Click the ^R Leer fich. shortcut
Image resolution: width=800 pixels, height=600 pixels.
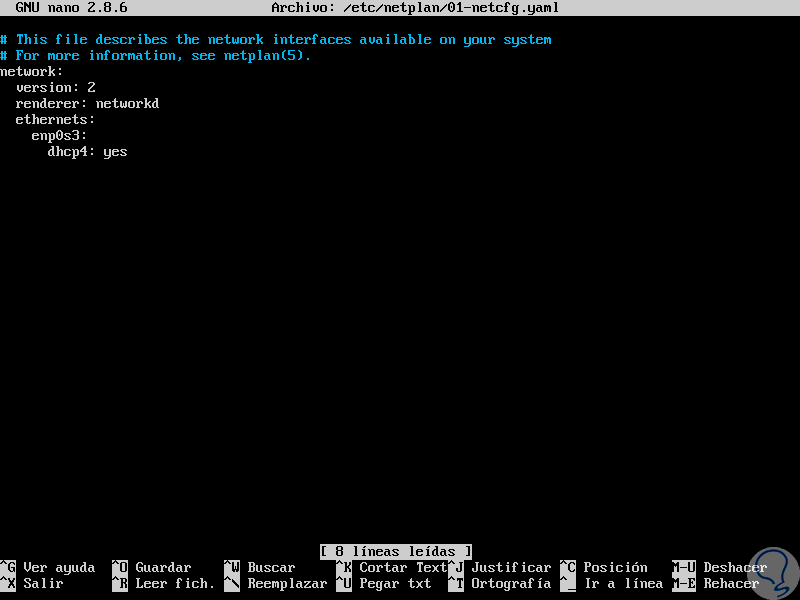(x=164, y=583)
